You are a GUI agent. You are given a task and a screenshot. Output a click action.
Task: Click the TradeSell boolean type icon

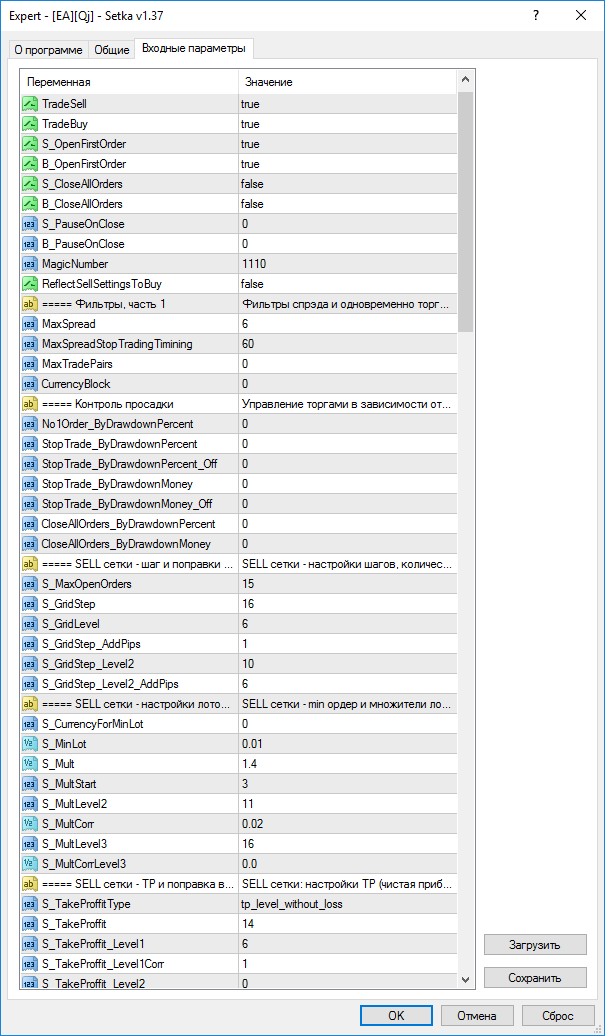coord(30,104)
